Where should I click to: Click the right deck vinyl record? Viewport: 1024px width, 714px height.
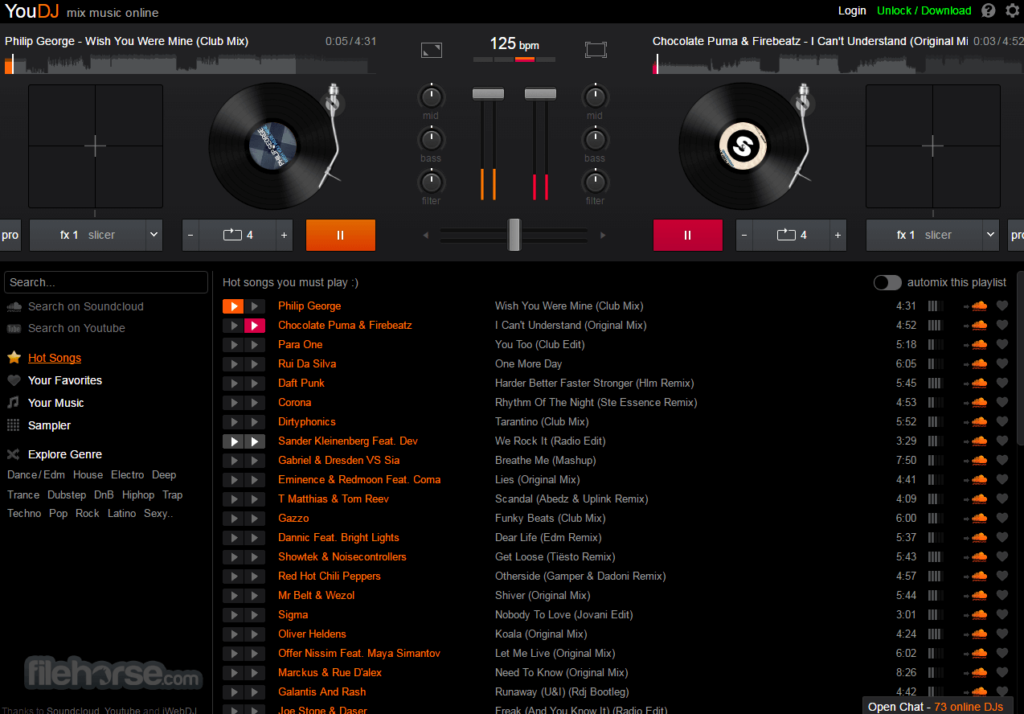click(743, 146)
